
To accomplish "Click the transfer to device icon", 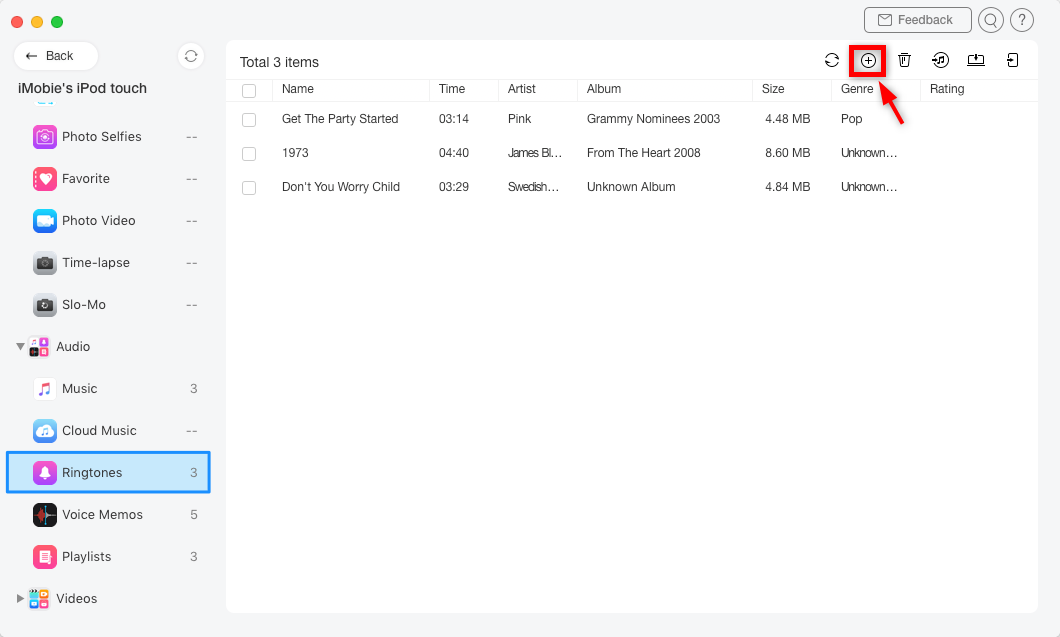I will (x=1012, y=61).
